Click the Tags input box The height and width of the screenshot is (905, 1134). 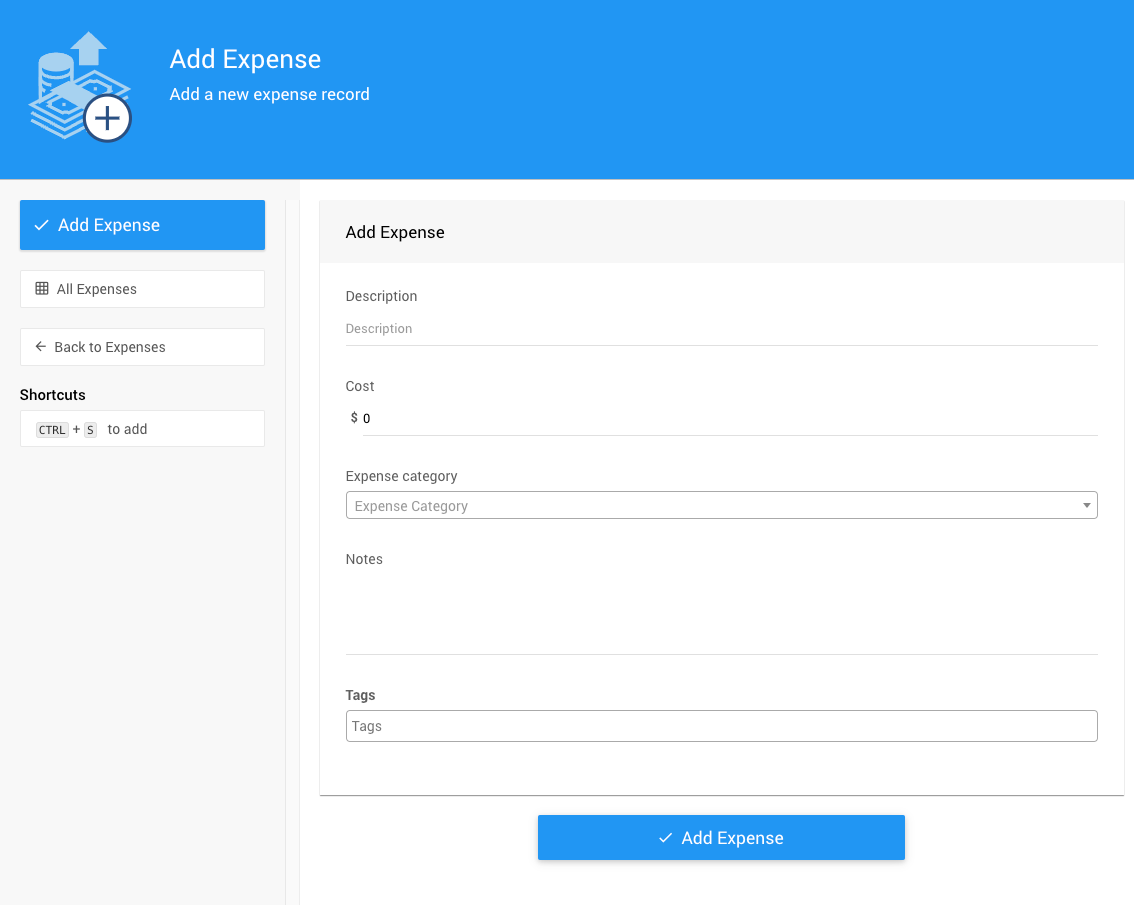pyautogui.click(x=721, y=726)
